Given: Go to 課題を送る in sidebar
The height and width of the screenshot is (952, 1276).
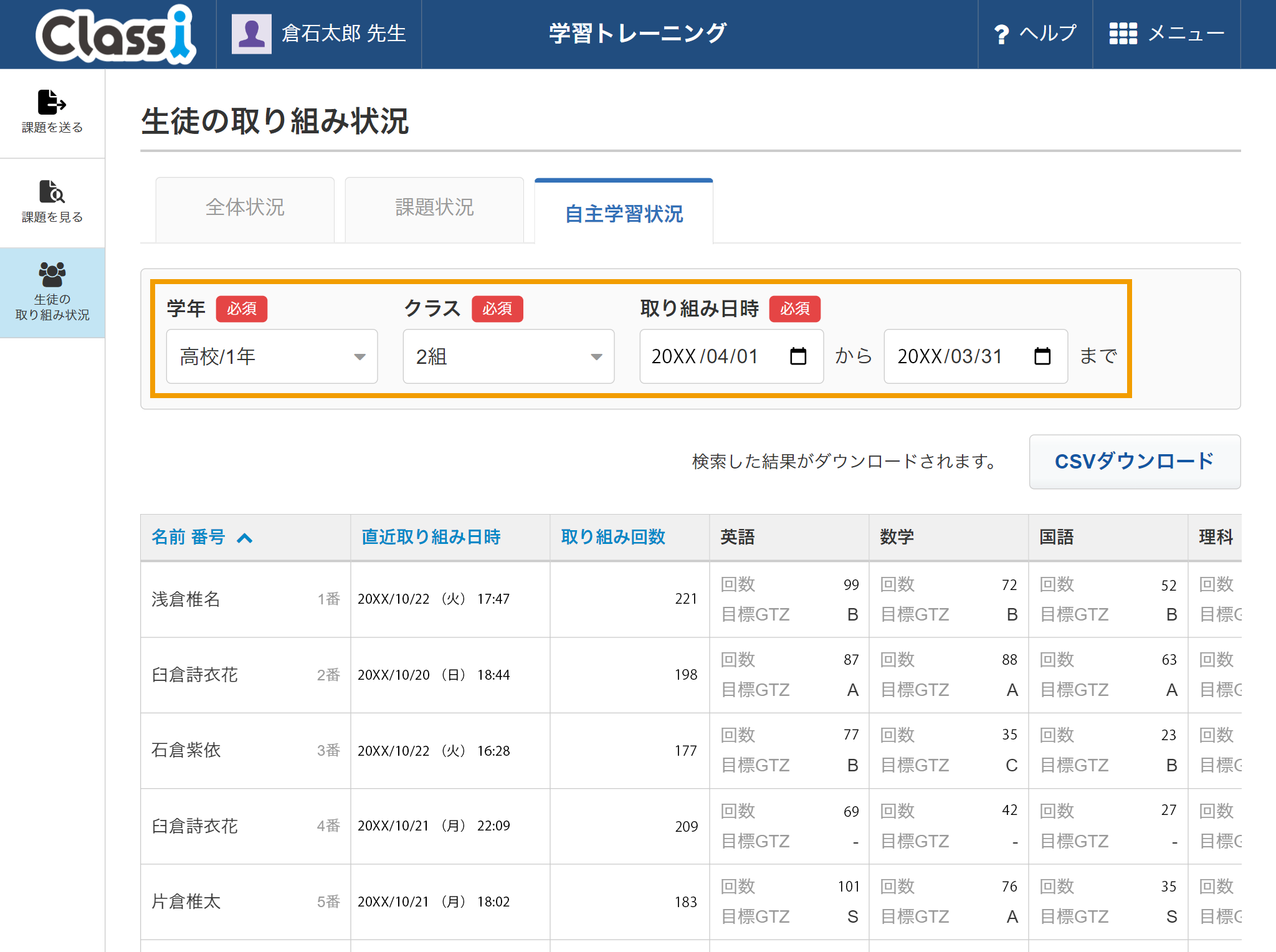Looking at the screenshot, I should pyautogui.click(x=52, y=112).
